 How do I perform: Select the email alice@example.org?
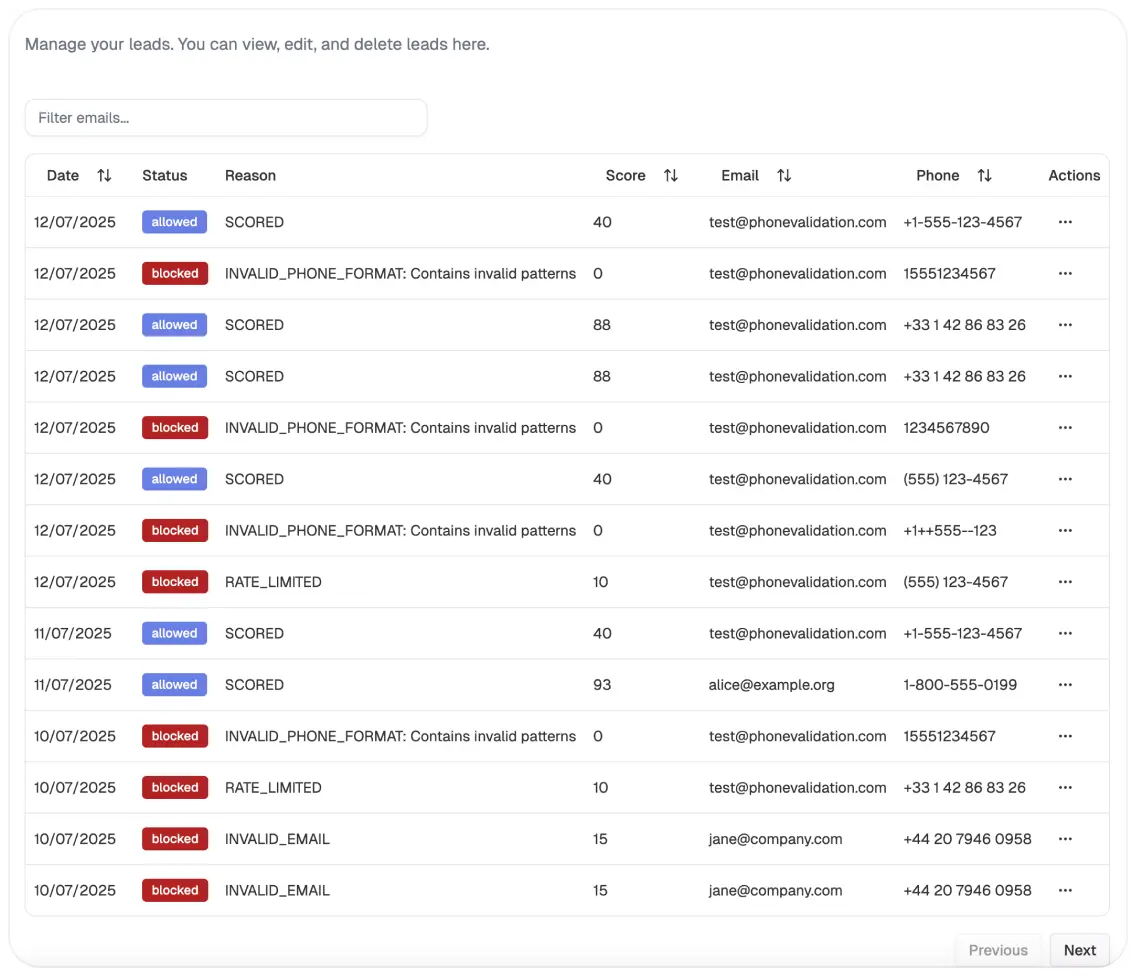click(x=772, y=685)
